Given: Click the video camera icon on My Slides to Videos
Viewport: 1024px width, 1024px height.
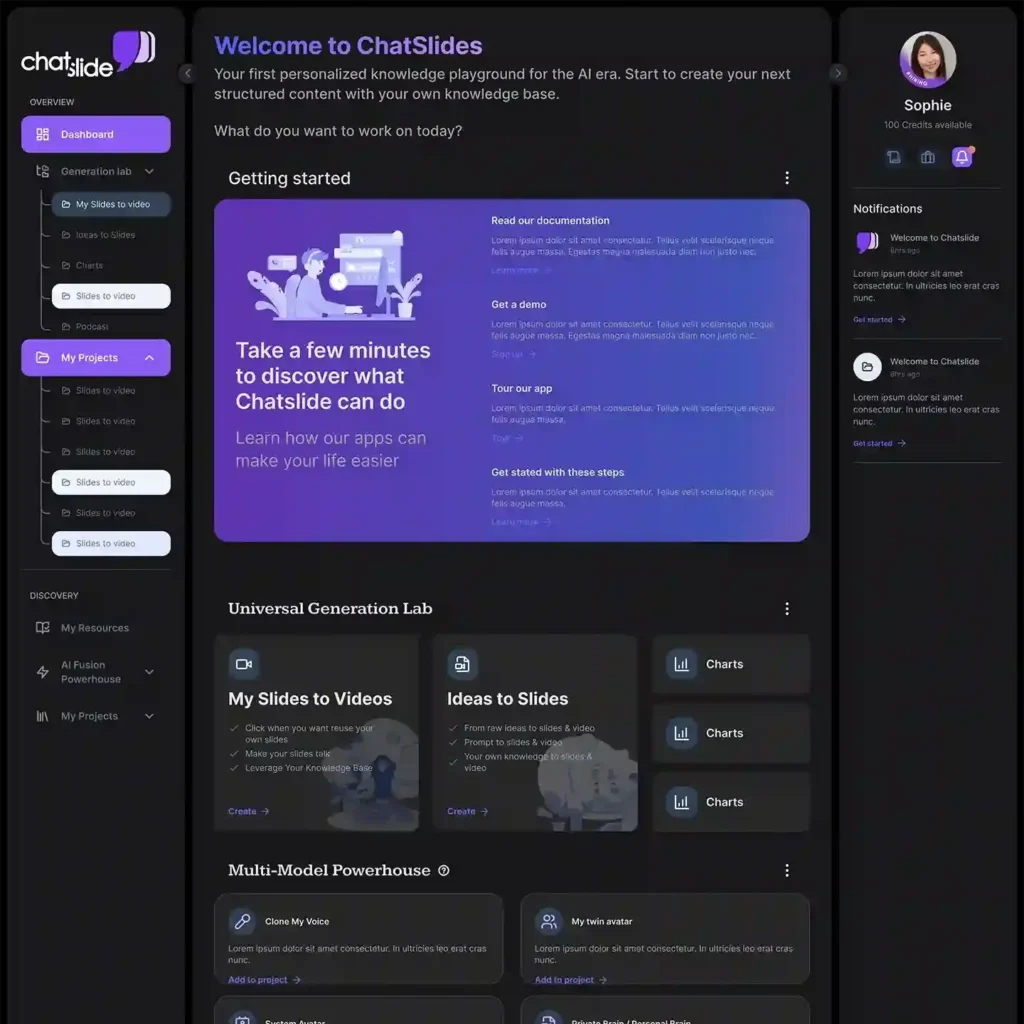Looking at the screenshot, I should pyautogui.click(x=244, y=664).
